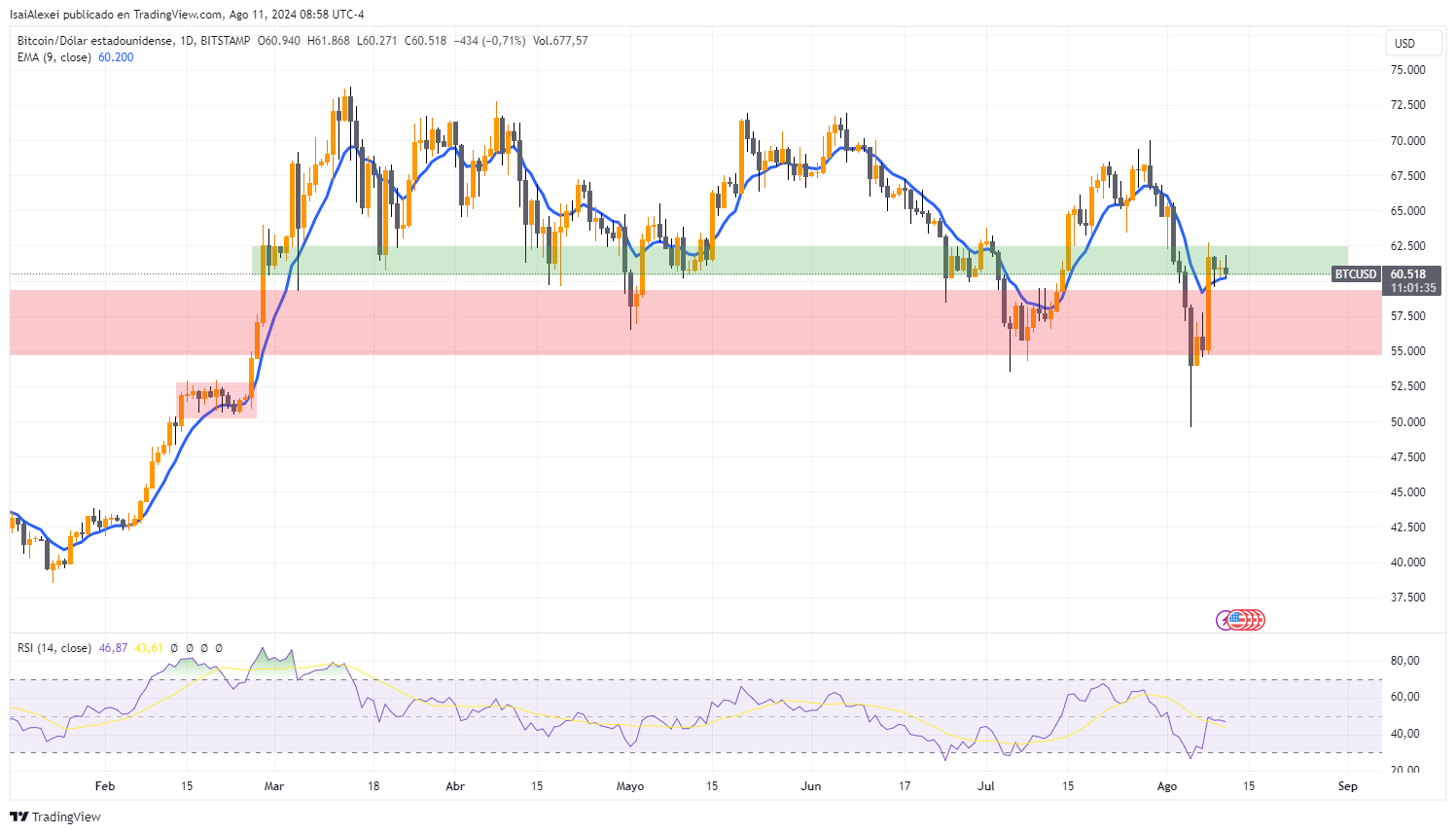
Task: Click the EMA value 60.200
Action: [116, 57]
